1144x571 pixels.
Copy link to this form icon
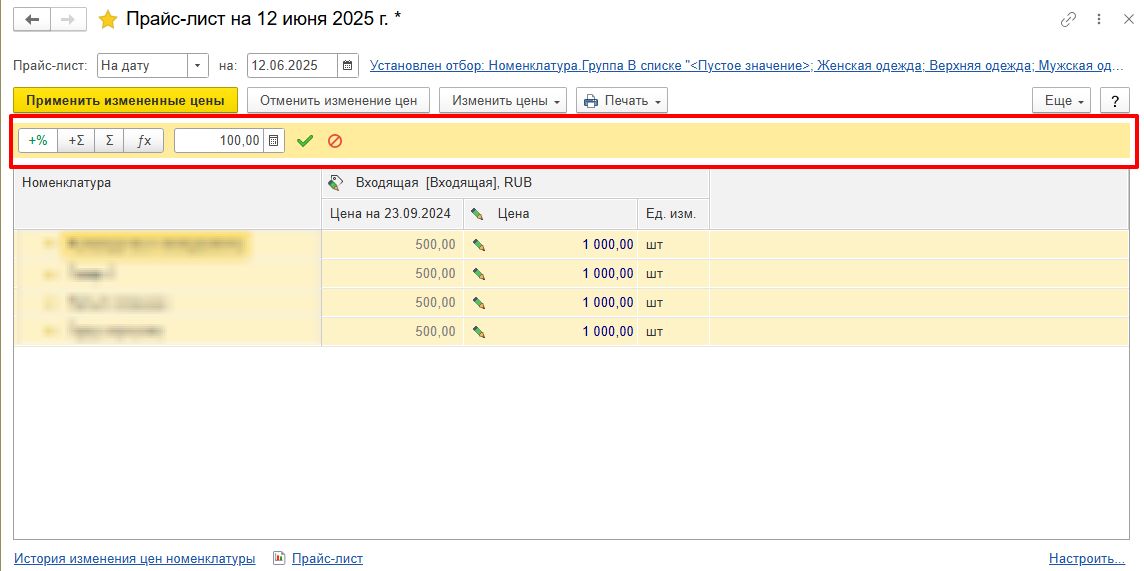(x=1069, y=20)
